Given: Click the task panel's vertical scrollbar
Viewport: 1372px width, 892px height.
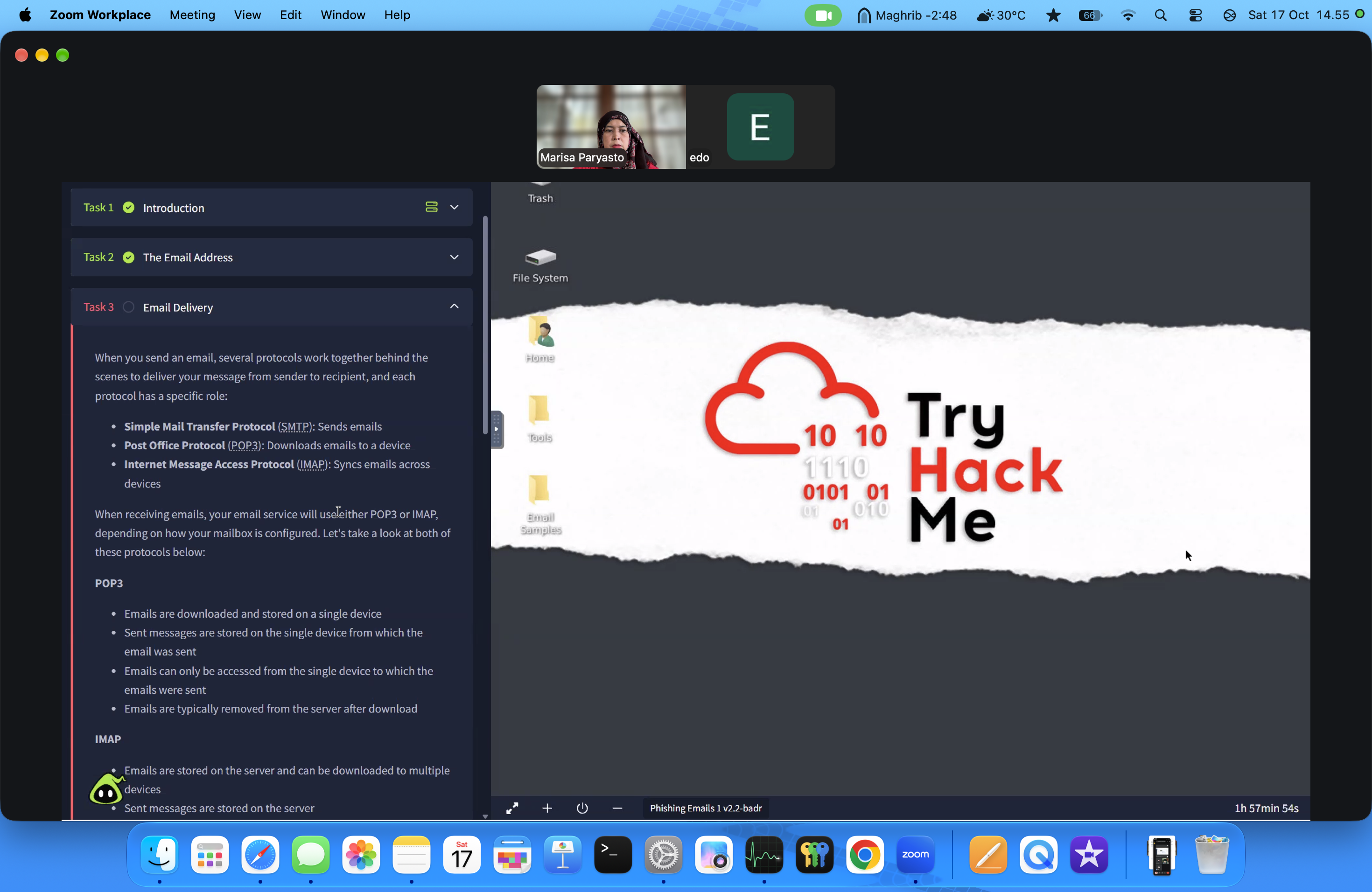Looking at the screenshot, I should pyautogui.click(x=485, y=325).
